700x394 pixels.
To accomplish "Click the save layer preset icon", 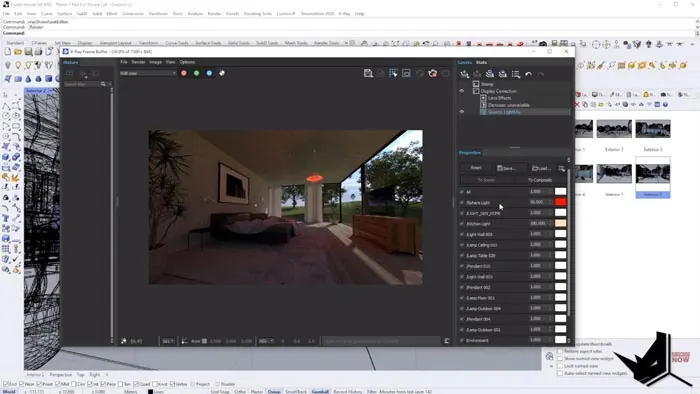I will coord(490,74).
